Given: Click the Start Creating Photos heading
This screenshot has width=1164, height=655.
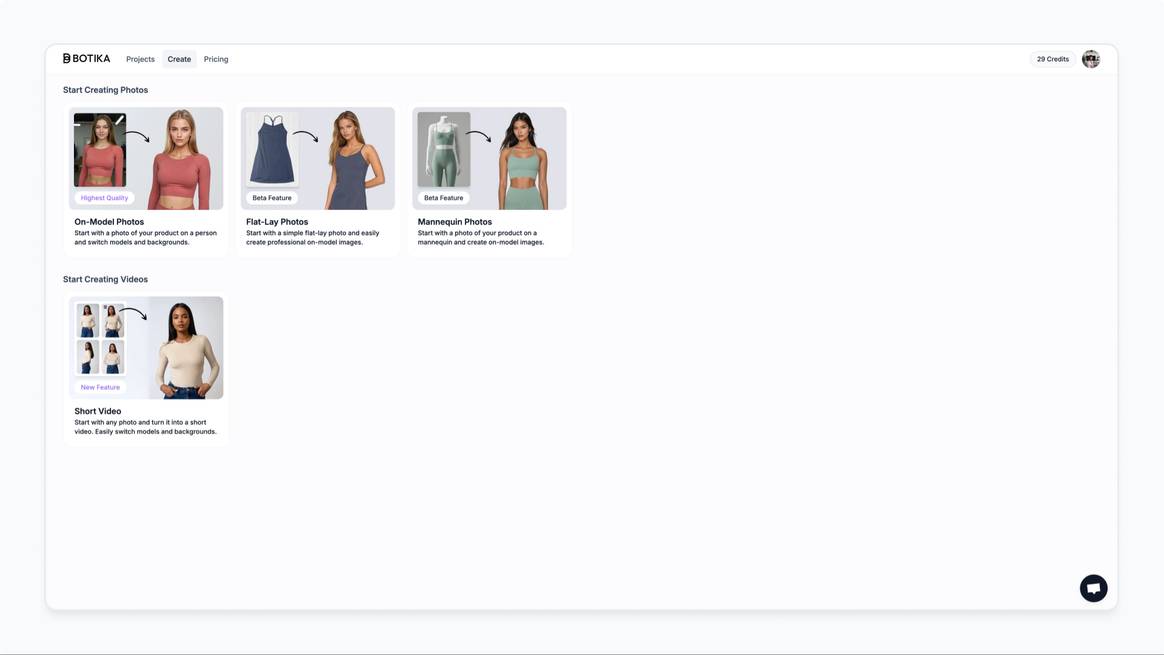Looking at the screenshot, I should pos(105,90).
